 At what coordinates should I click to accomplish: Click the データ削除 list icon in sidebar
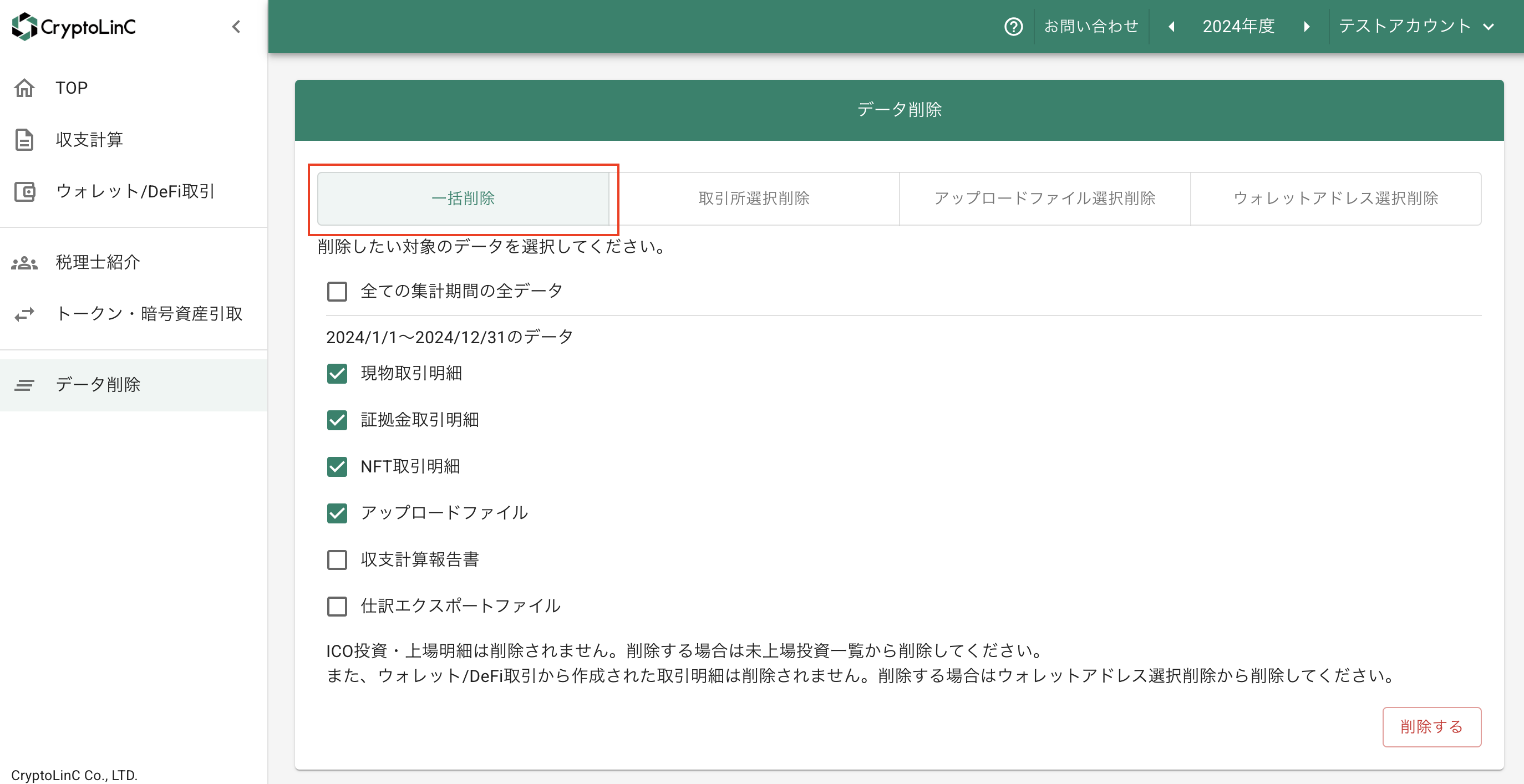pyautogui.click(x=24, y=385)
